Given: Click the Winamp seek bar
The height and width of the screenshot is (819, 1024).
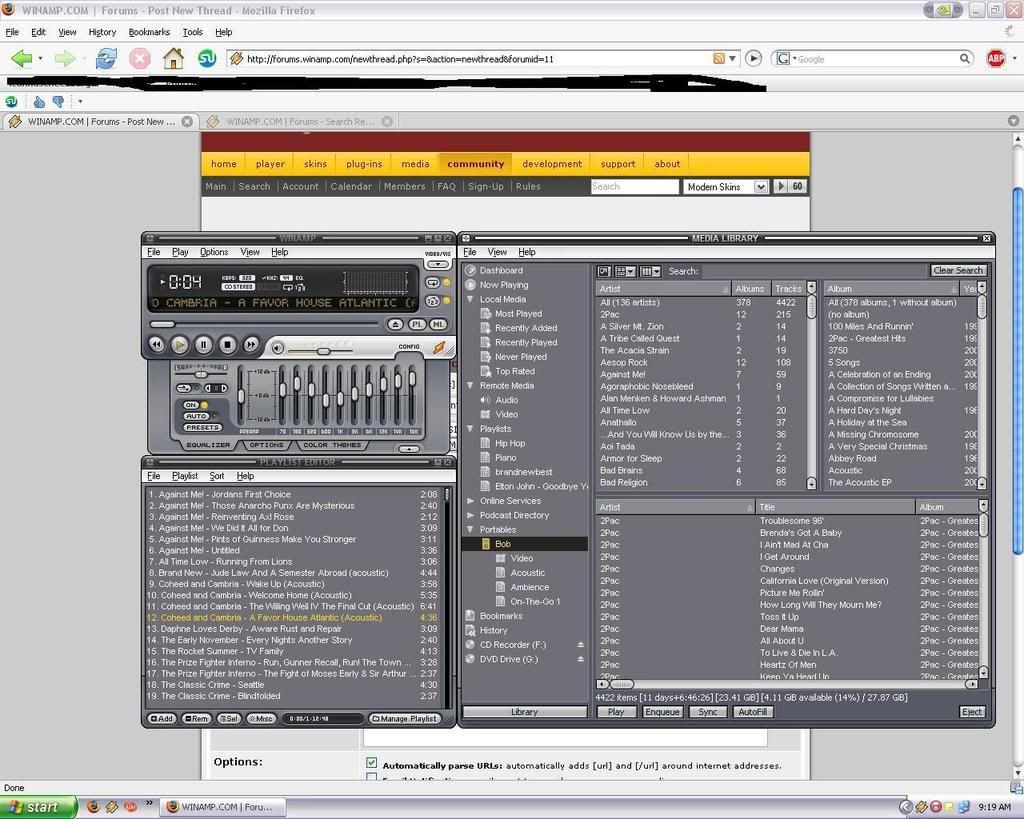Looking at the screenshot, I should pos(264,324).
